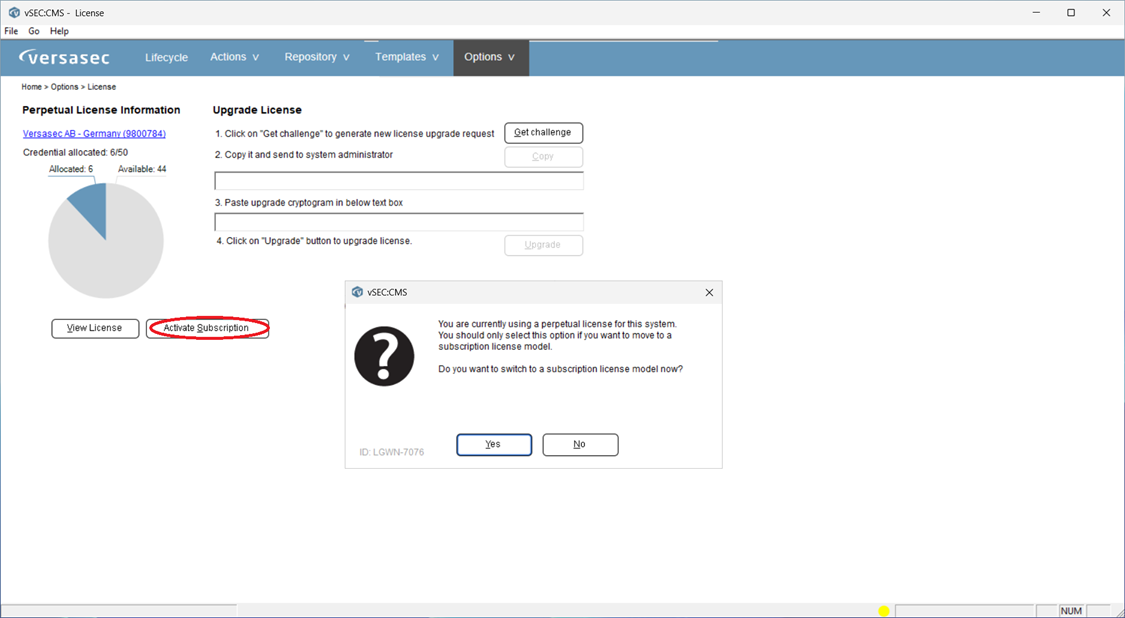The height and width of the screenshot is (618, 1125).
Task: Click the Get challenge button
Action: (x=544, y=133)
